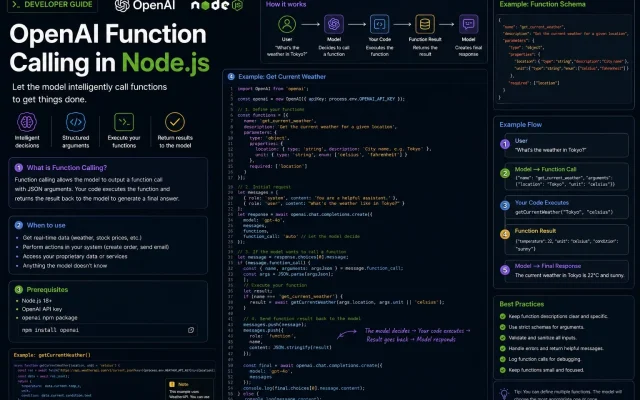Click the text The current weather in Tokyo is 22°C and sunny
Screen dimensions: 640x400
pyautogui.click(x=569, y=275)
